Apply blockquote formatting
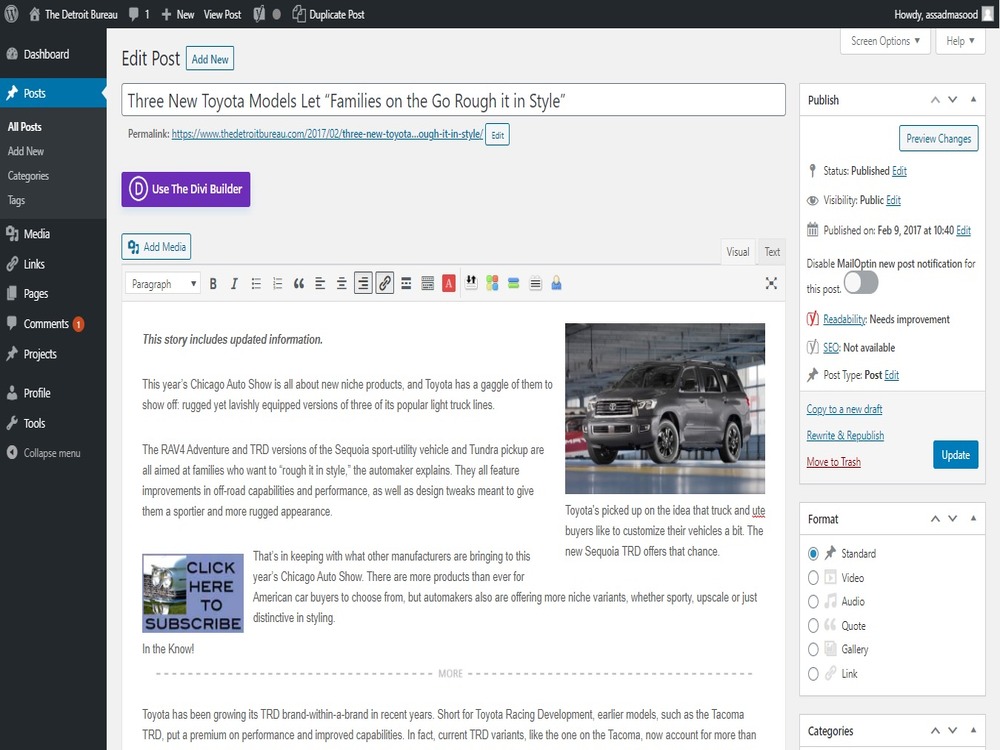1000x750 pixels. pyautogui.click(x=298, y=284)
